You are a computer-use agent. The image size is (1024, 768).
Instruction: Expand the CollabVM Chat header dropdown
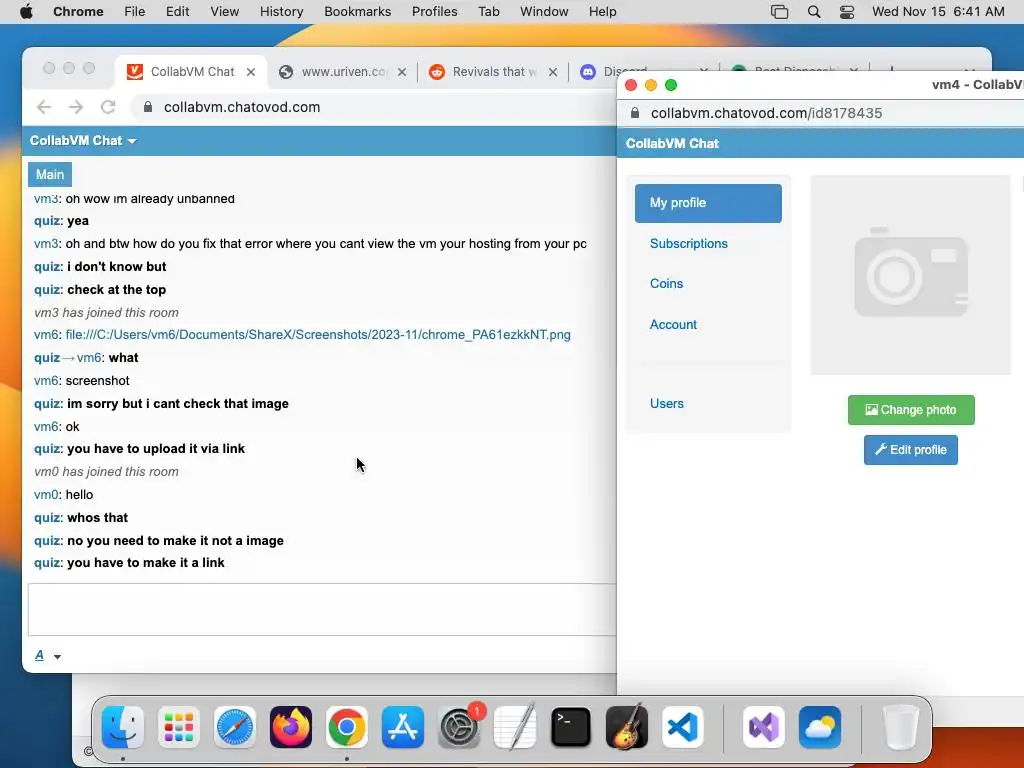click(x=83, y=140)
